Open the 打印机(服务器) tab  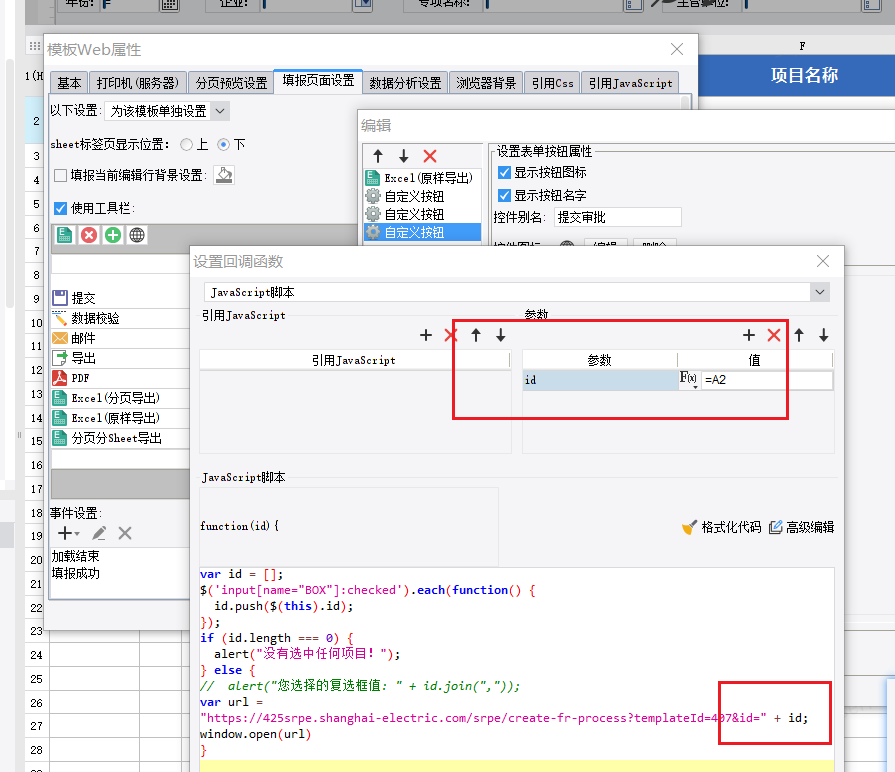pos(138,83)
